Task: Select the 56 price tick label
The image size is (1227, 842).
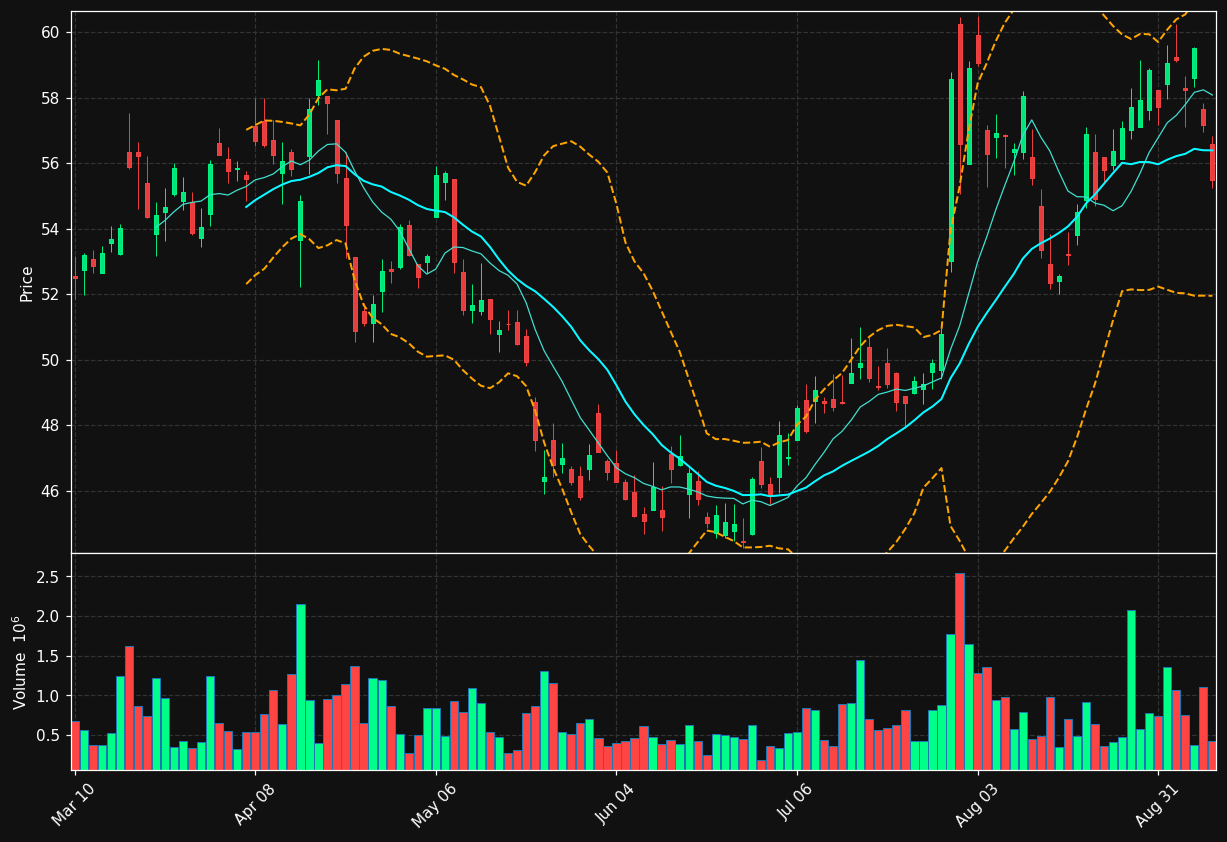Action: pyautogui.click(x=50, y=164)
